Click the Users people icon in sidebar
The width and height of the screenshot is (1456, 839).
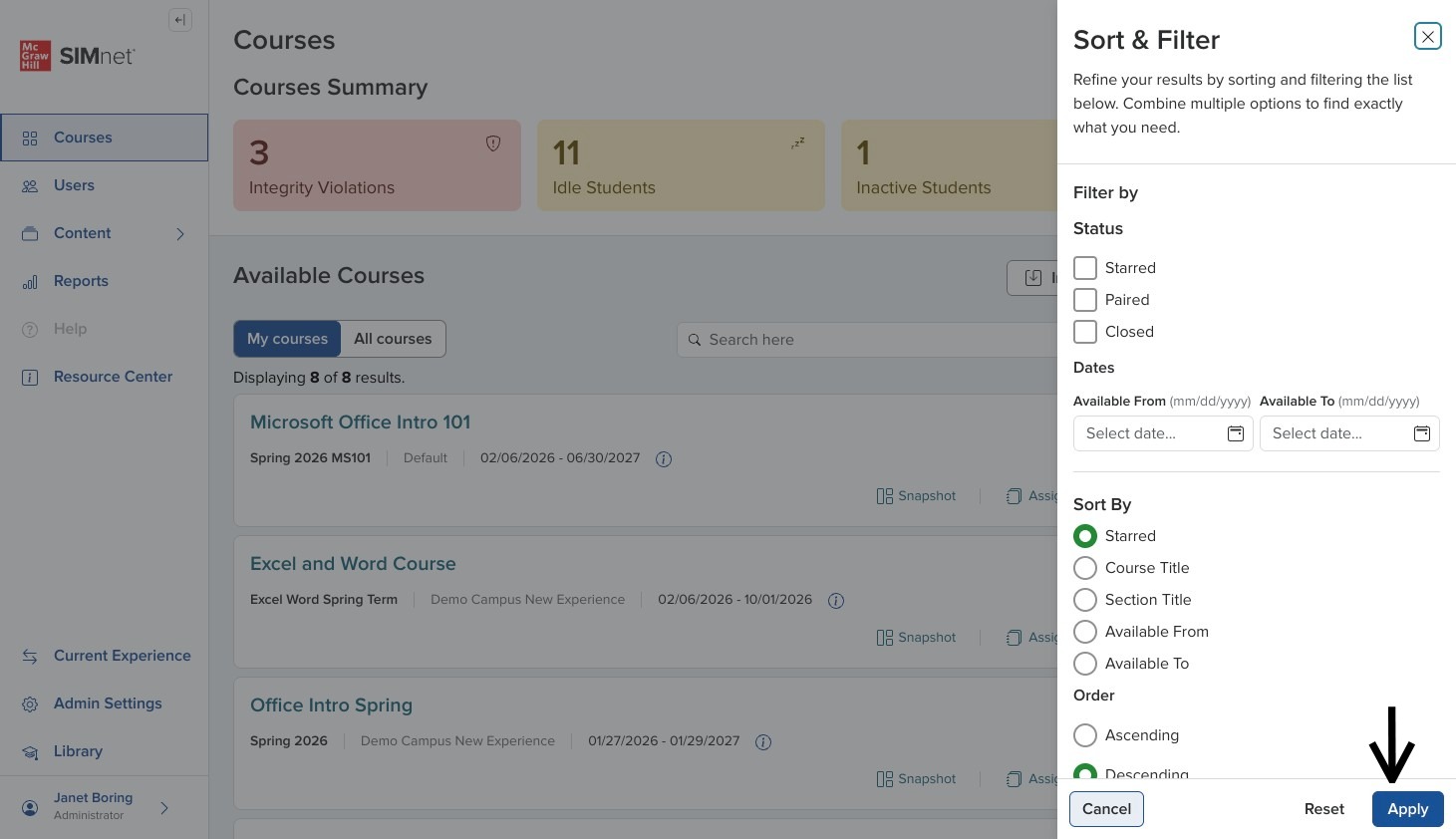click(x=30, y=186)
